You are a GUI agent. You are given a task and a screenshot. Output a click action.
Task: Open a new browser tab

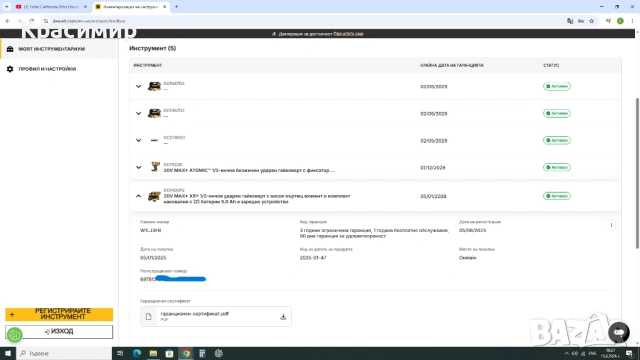coord(176,7)
